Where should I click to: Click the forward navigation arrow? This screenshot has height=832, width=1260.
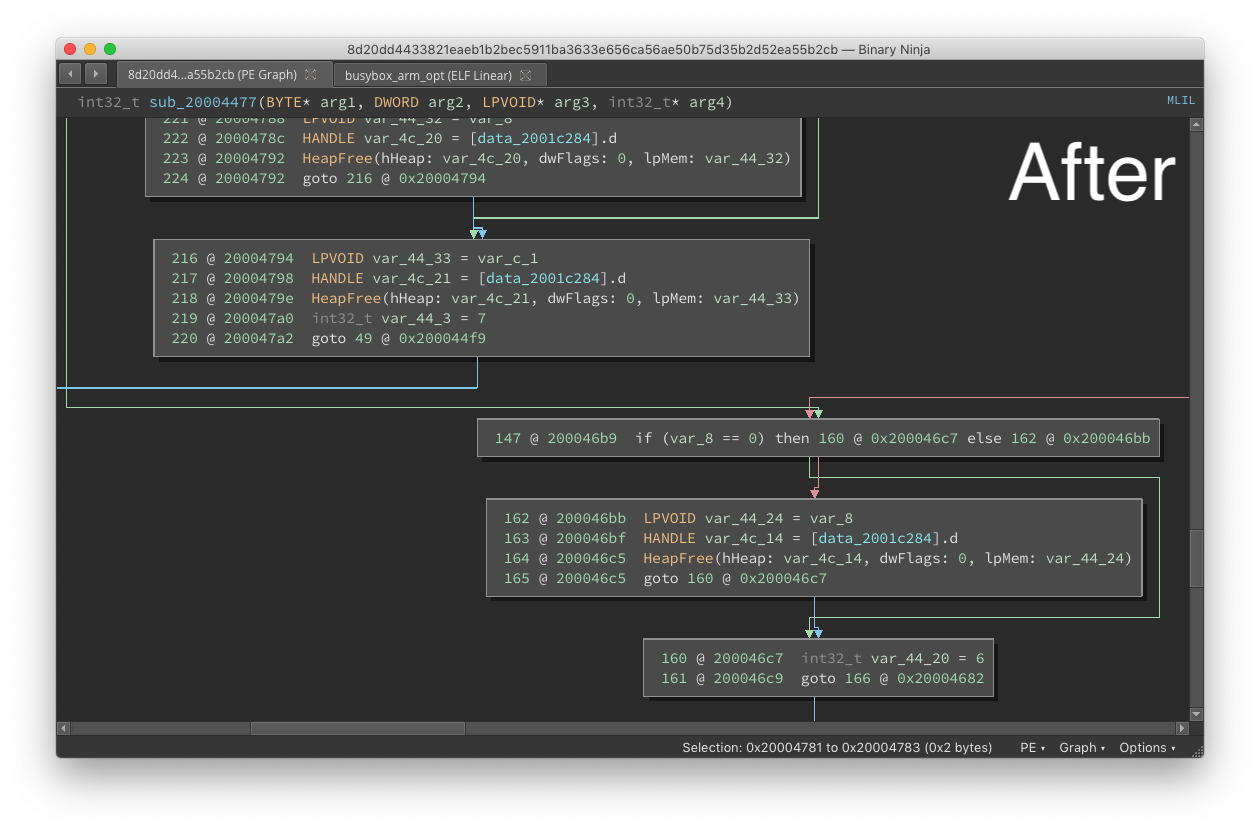(96, 74)
